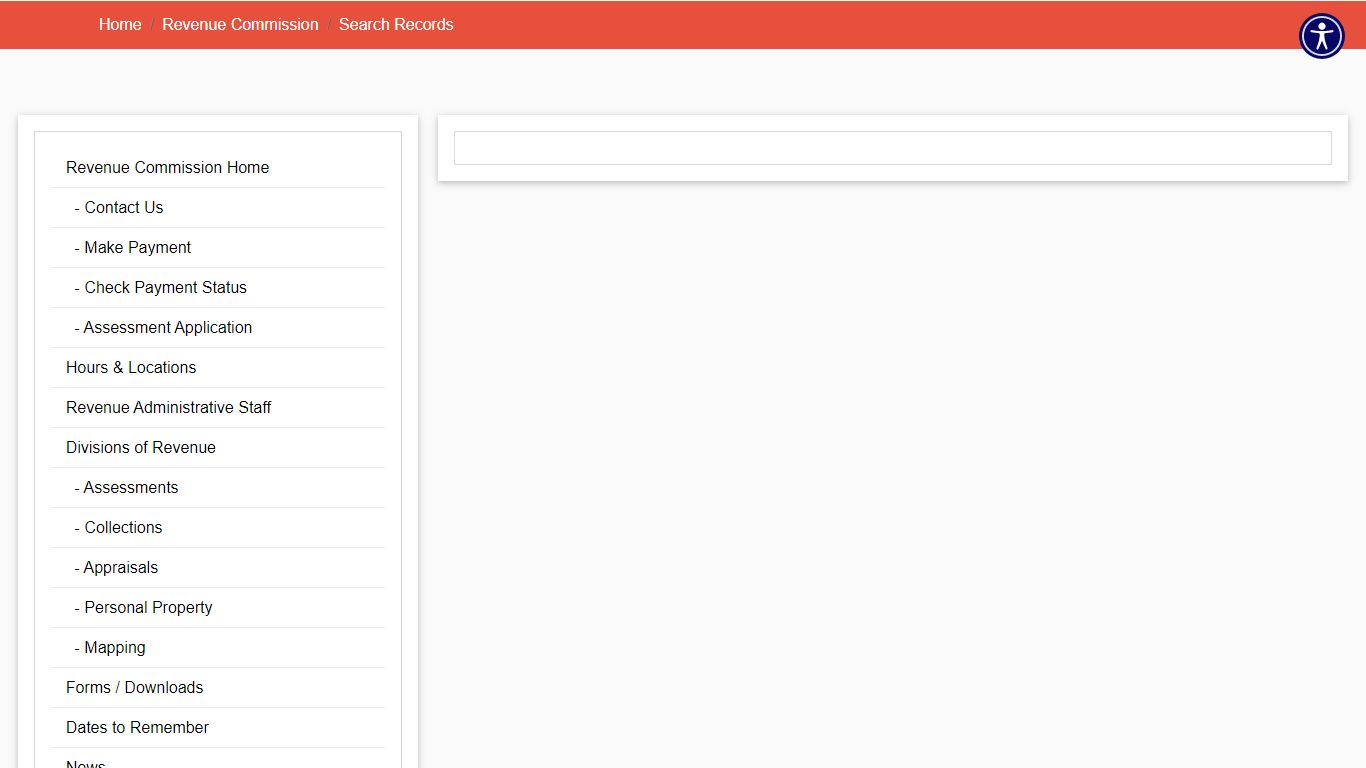Open Revenue Commission breadcrumb link
This screenshot has height=768, width=1366.
click(x=240, y=24)
